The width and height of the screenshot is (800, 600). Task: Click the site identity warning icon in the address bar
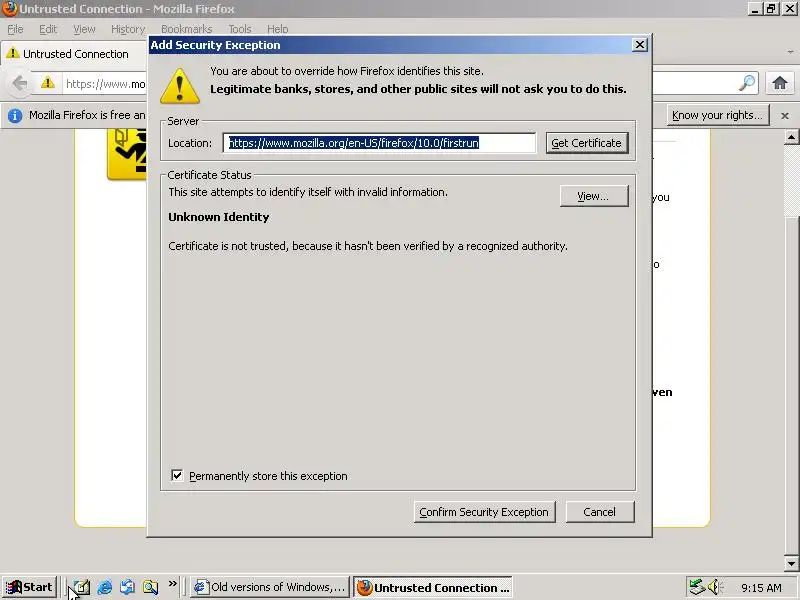47,83
